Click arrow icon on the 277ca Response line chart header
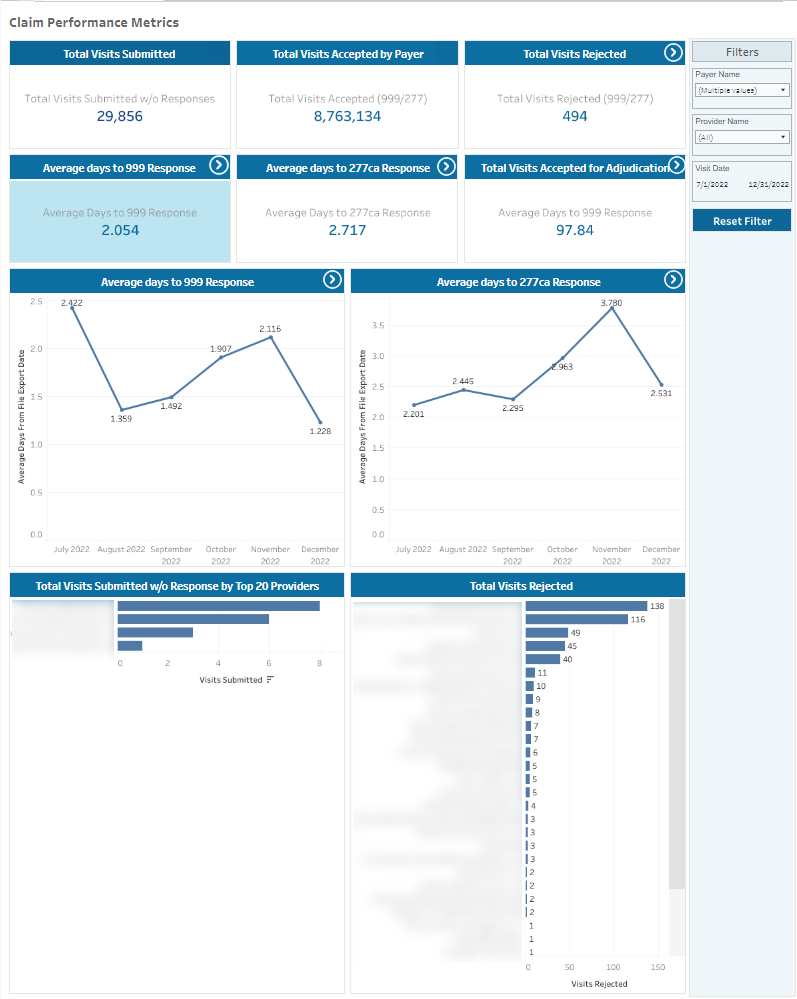Image resolution: width=797 pixels, height=999 pixels. [x=673, y=280]
